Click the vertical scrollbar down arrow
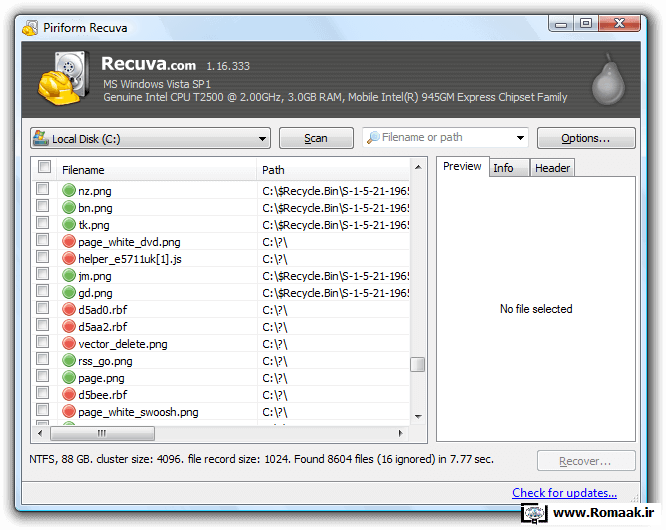 point(418,416)
